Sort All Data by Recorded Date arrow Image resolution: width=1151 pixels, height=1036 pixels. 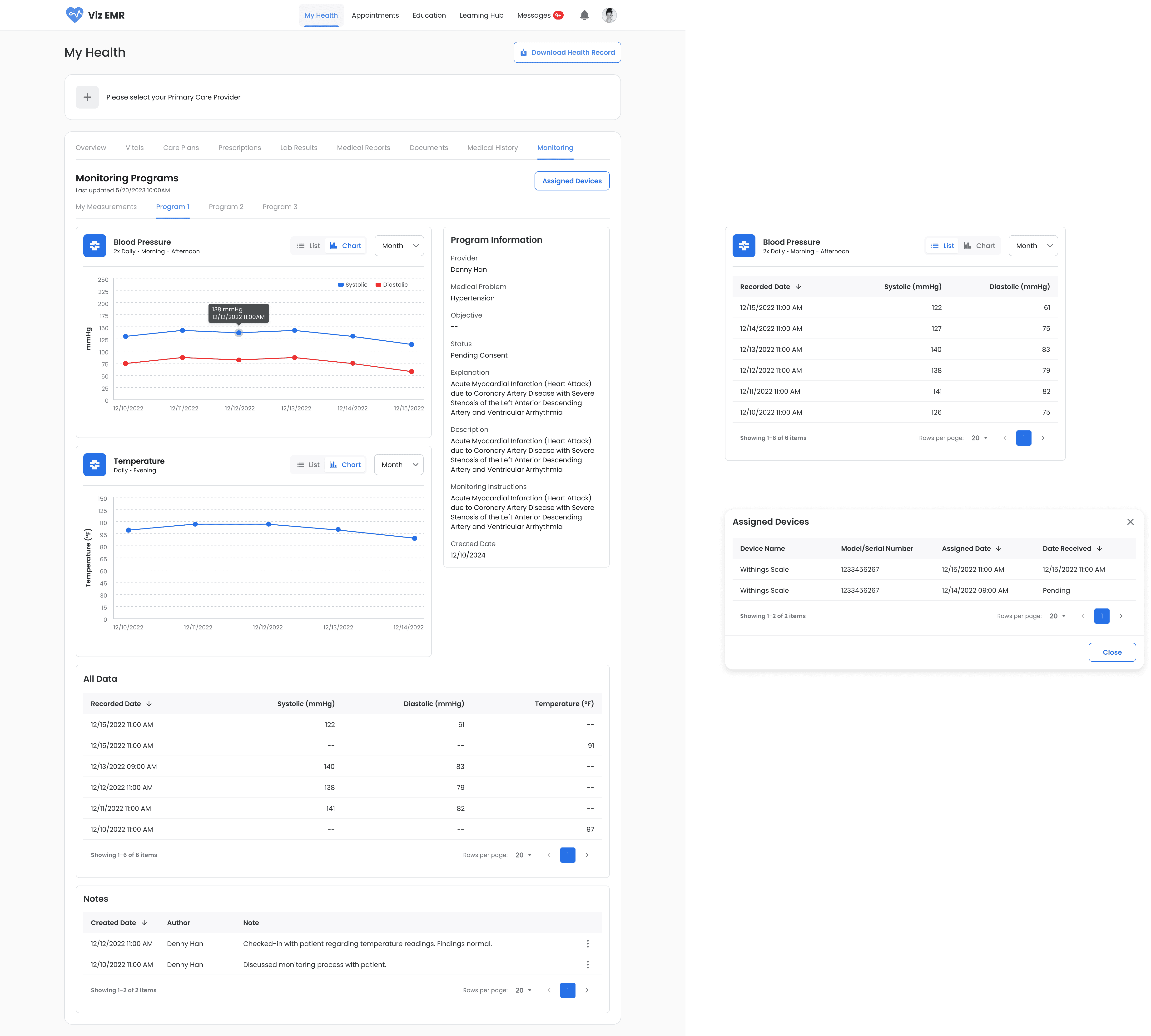pyautogui.click(x=149, y=704)
